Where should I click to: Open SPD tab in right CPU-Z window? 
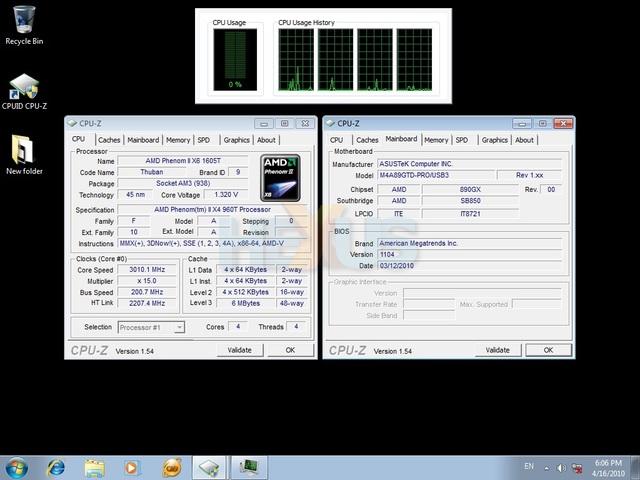[462, 140]
